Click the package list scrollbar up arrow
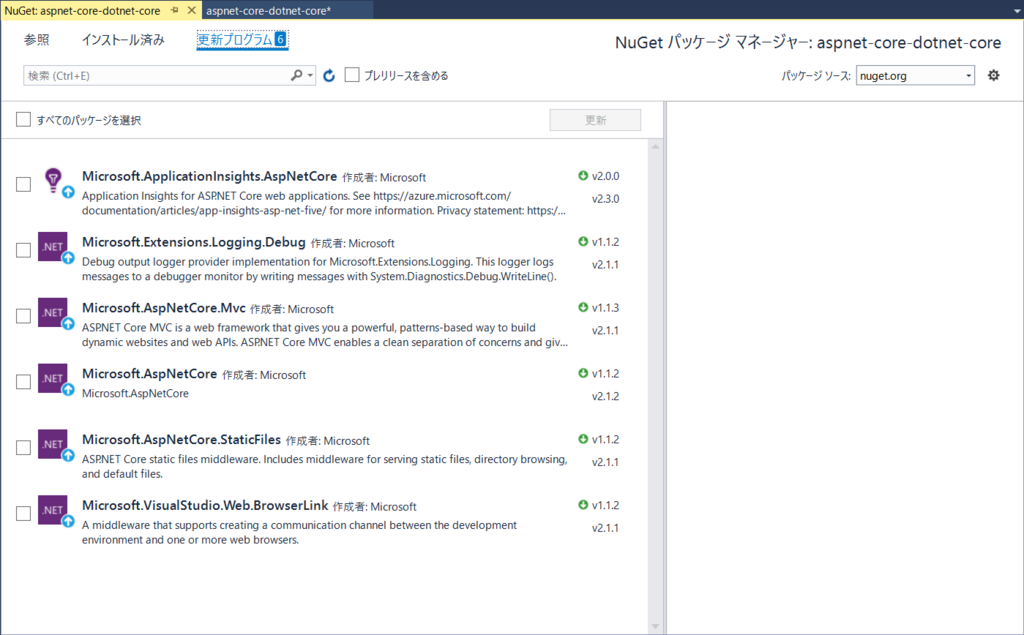Image resolution: width=1024 pixels, height=635 pixels. point(655,147)
